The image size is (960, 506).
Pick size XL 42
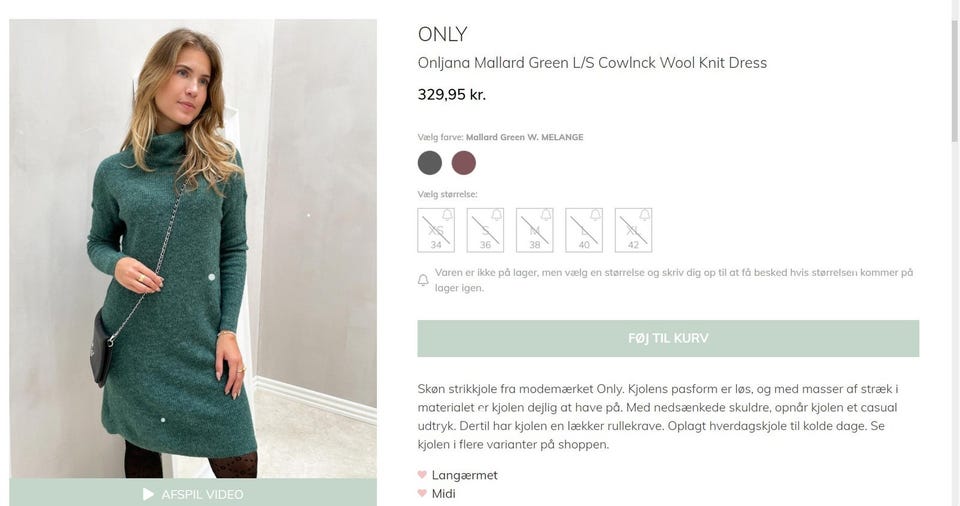pyautogui.click(x=633, y=231)
